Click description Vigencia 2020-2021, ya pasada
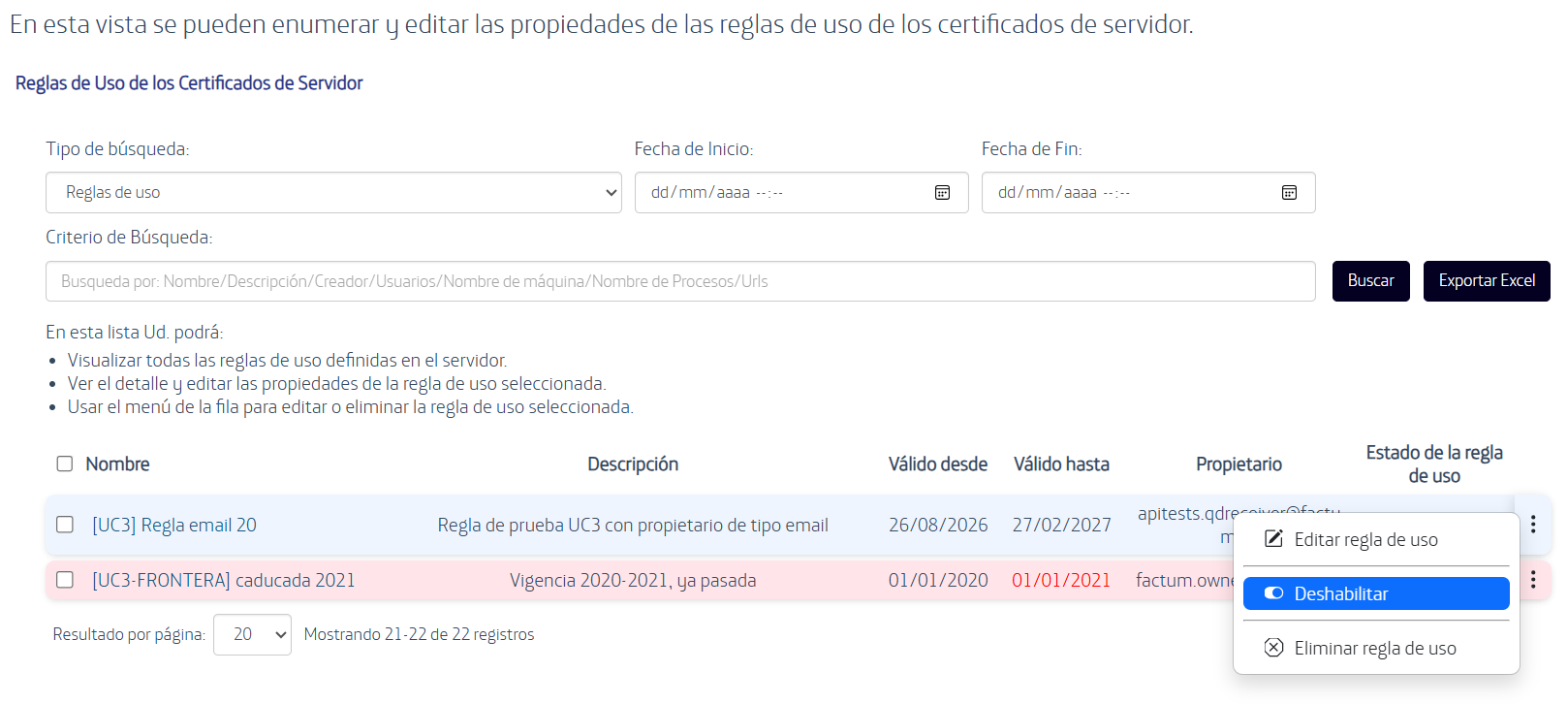This screenshot has height=704, width=1568. point(633,580)
